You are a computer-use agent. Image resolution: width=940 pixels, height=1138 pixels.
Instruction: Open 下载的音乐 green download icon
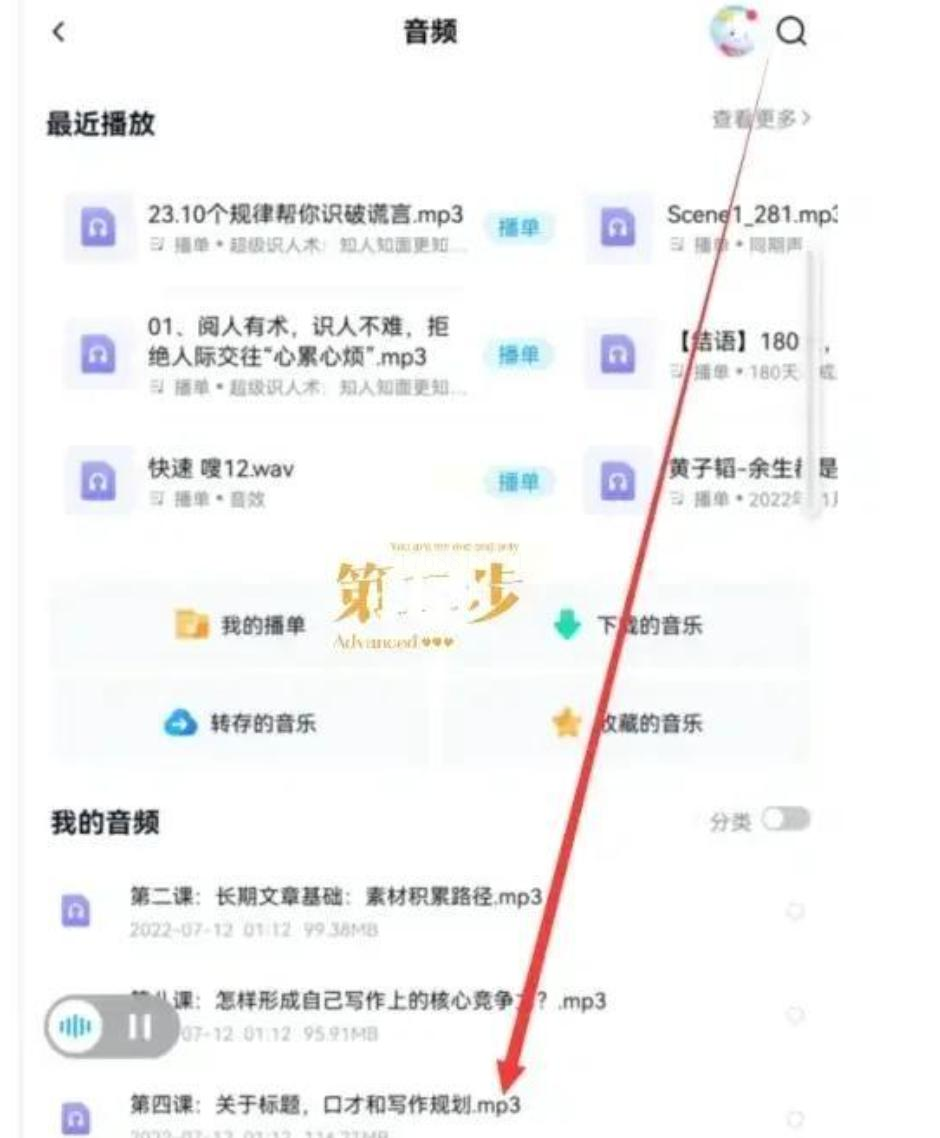tap(567, 625)
